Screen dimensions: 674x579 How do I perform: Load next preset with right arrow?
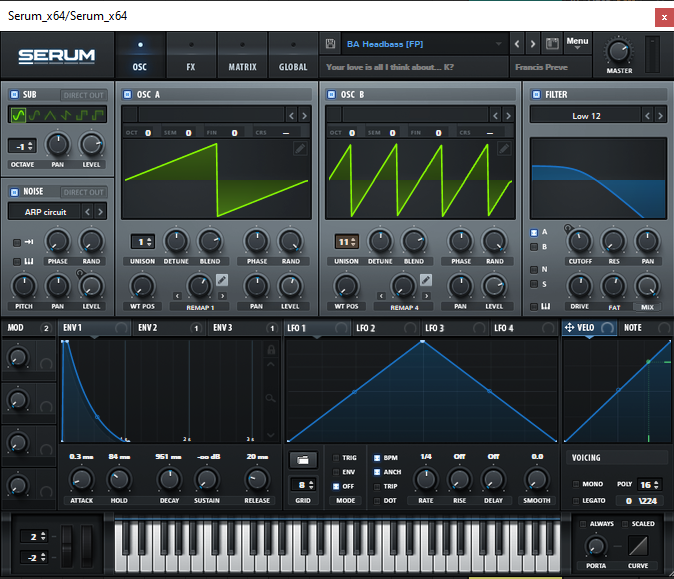click(533, 43)
